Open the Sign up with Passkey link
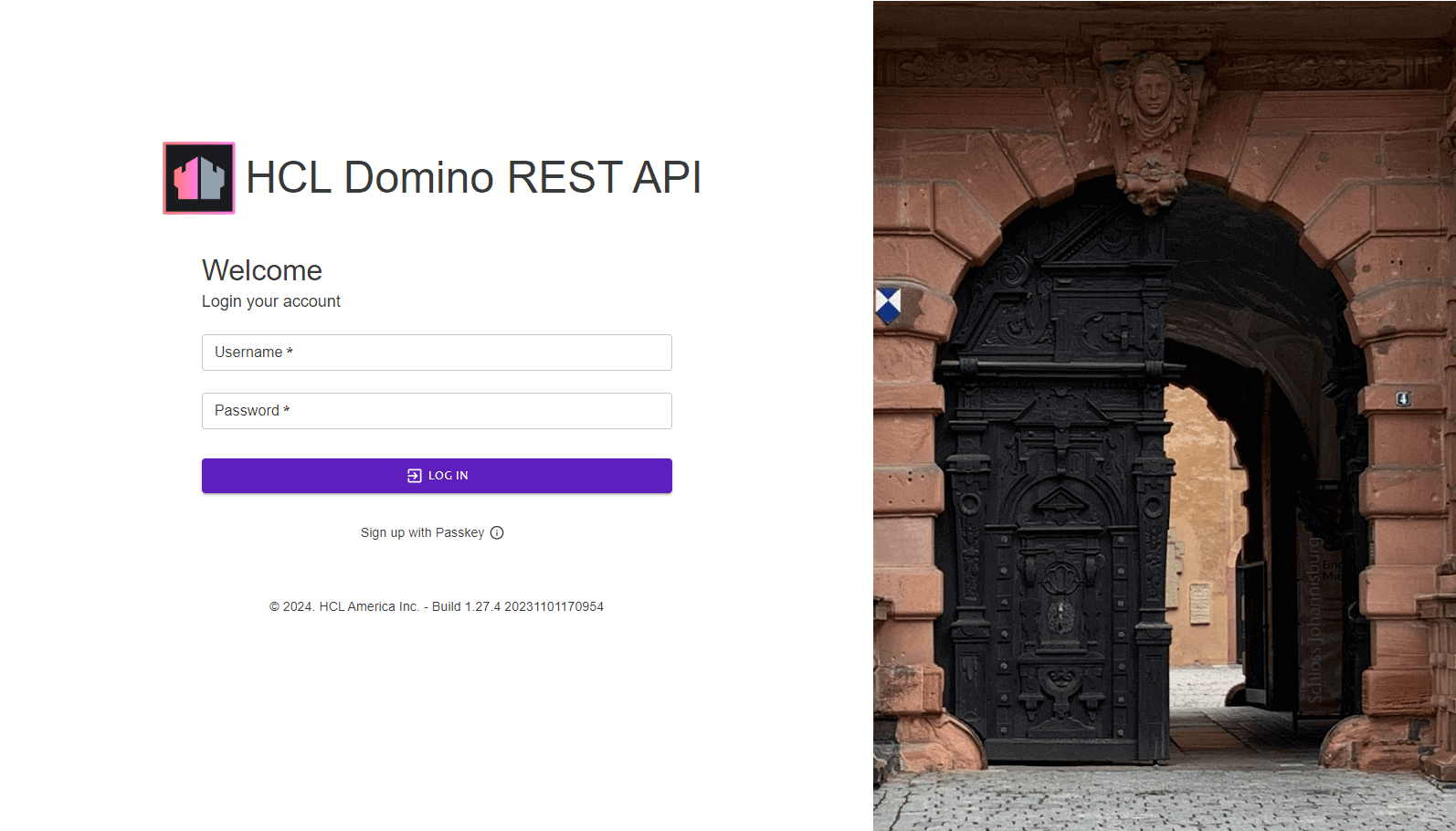Viewport: 1456px width, 831px height. pyautogui.click(x=422, y=532)
